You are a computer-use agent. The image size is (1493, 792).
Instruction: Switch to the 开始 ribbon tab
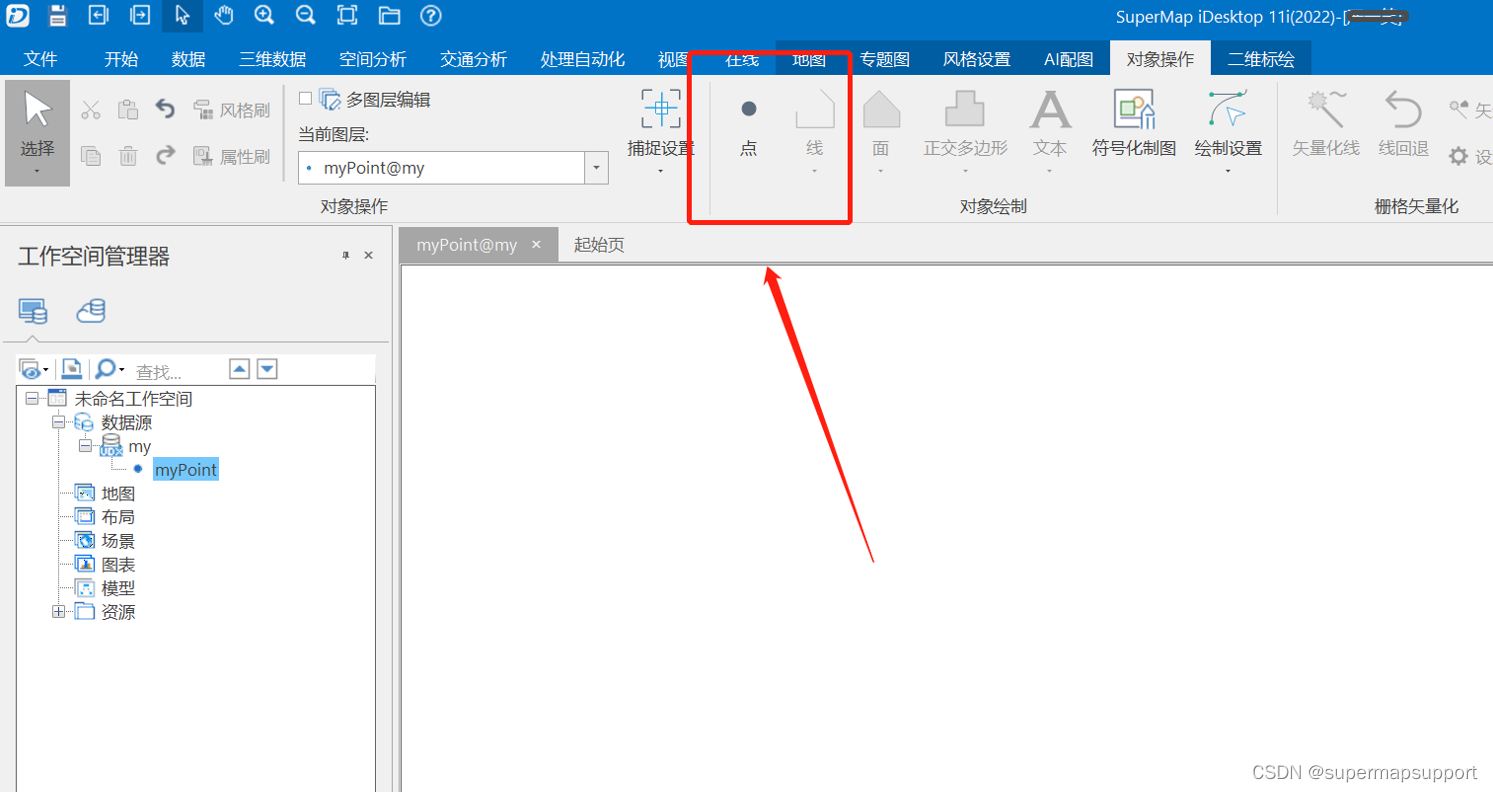(121, 59)
